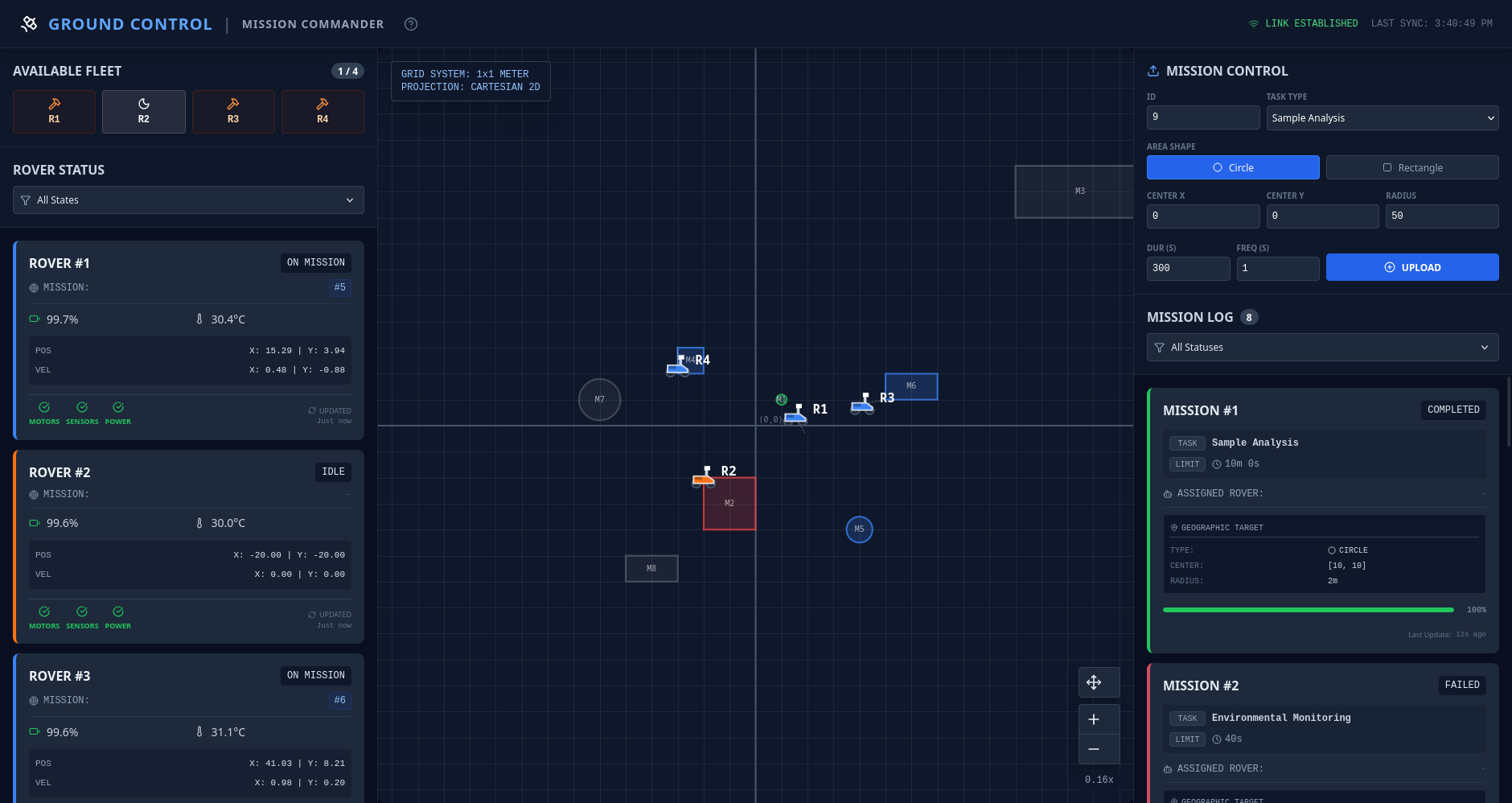
Task: Select Rectangle area shape
Action: [x=1411, y=167]
